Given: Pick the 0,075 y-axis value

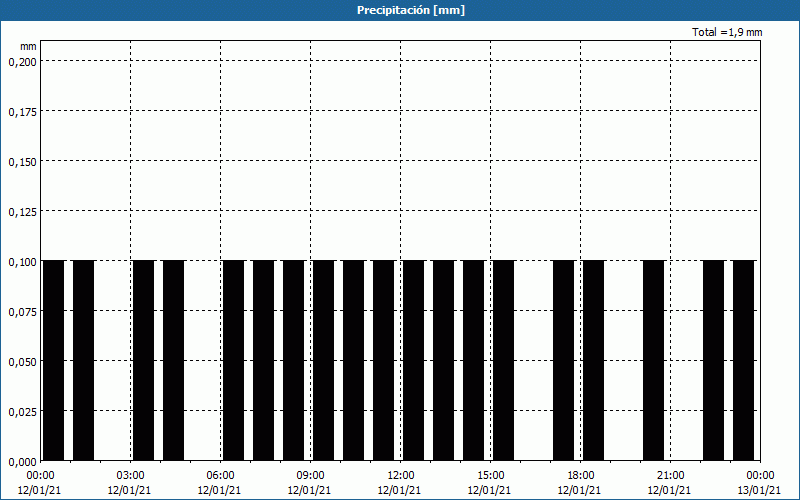Looking at the screenshot, I should [x=22, y=312].
